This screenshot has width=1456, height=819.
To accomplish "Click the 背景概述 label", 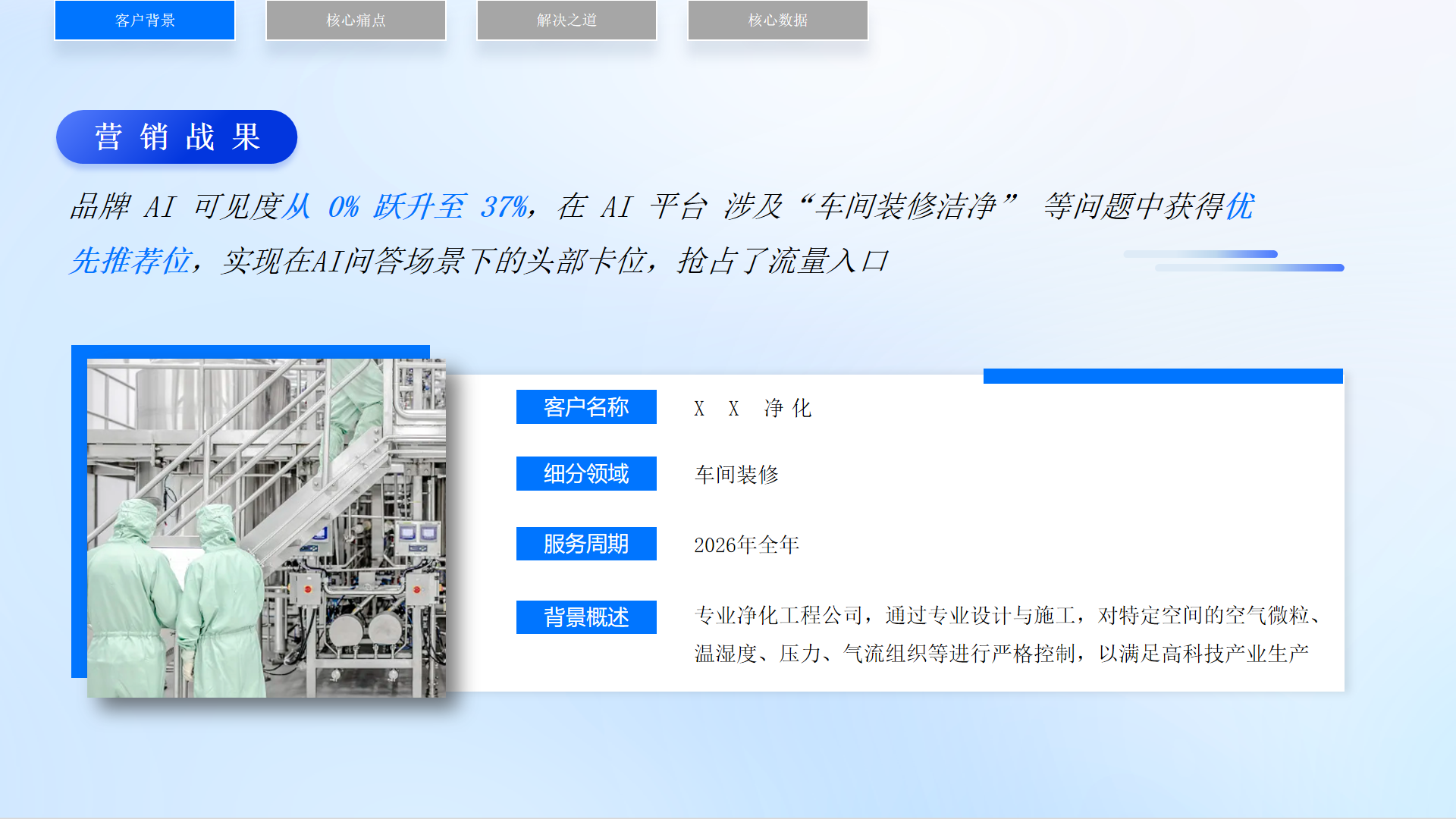I will coord(586,617).
